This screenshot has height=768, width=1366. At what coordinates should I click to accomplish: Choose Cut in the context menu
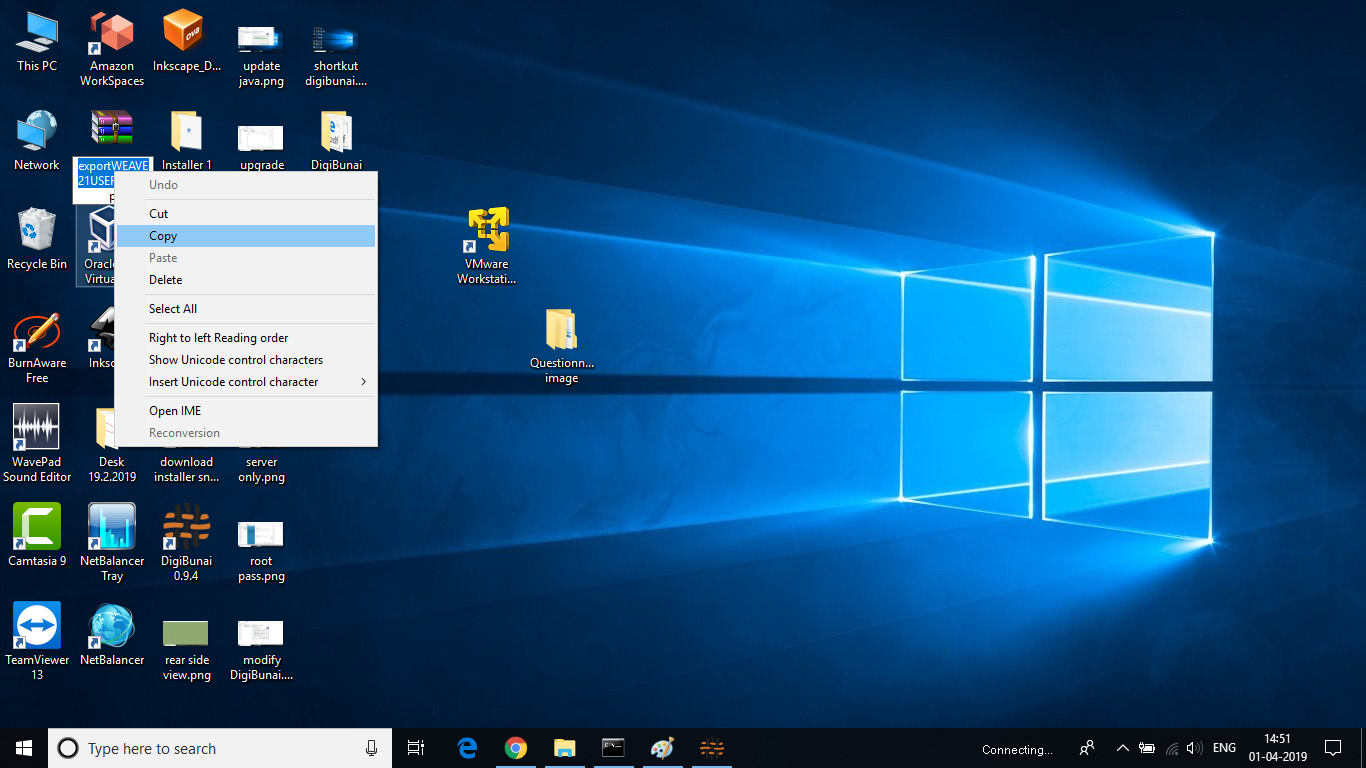(x=159, y=214)
